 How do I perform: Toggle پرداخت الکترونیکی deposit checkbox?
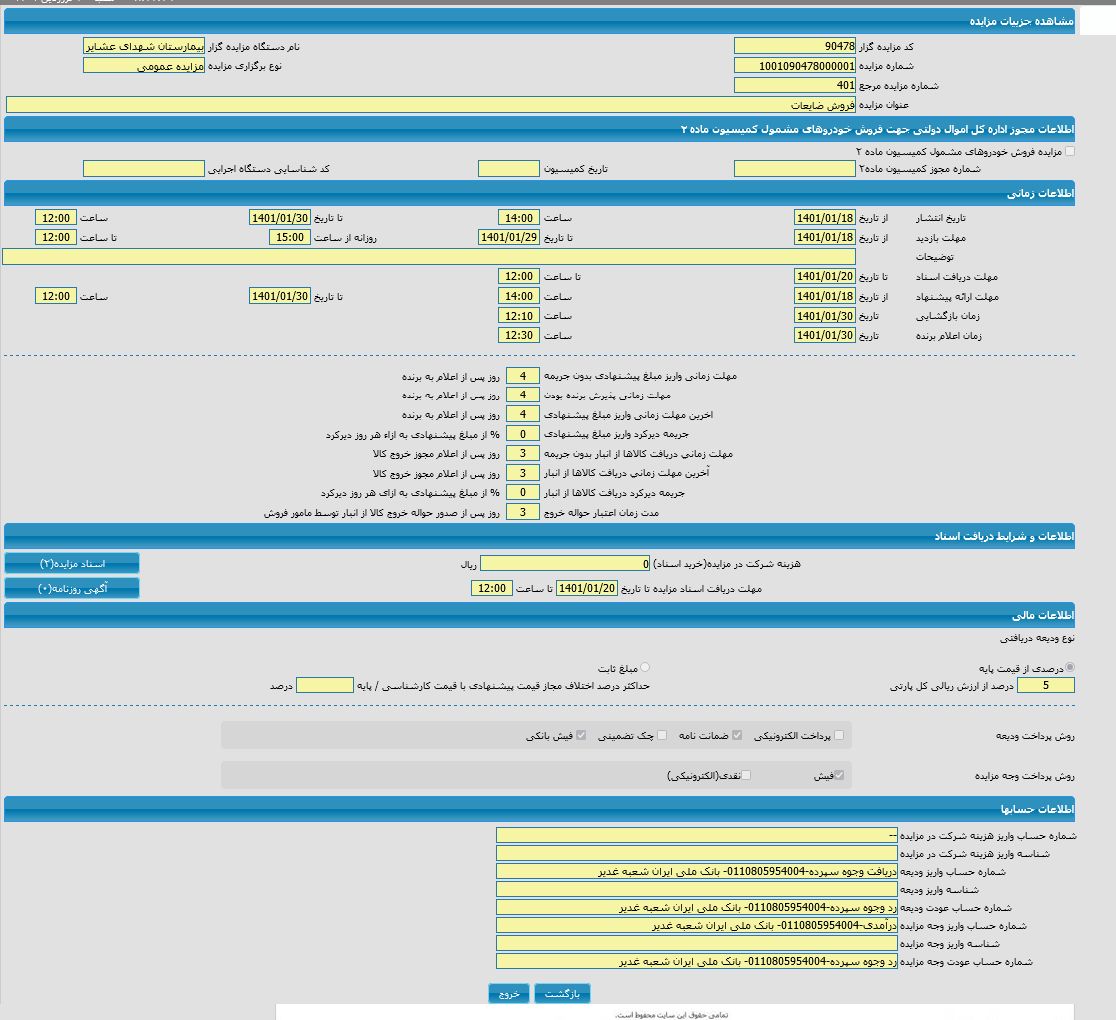point(838,735)
